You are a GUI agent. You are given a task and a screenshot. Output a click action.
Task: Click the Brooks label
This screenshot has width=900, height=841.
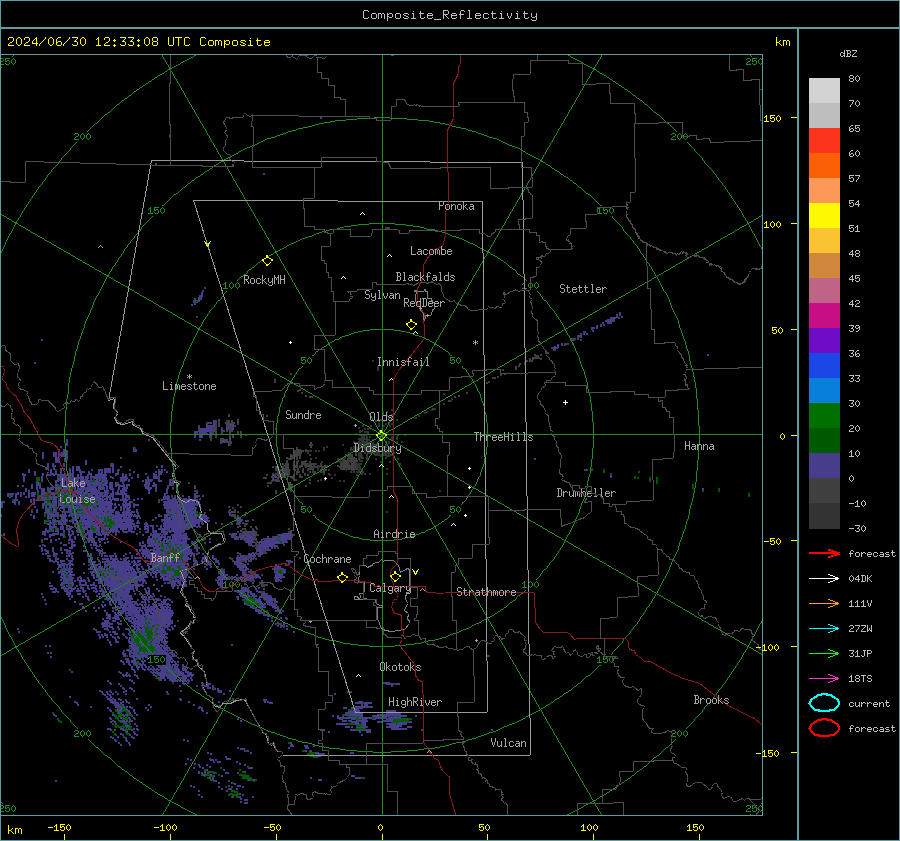pyautogui.click(x=711, y=700)
